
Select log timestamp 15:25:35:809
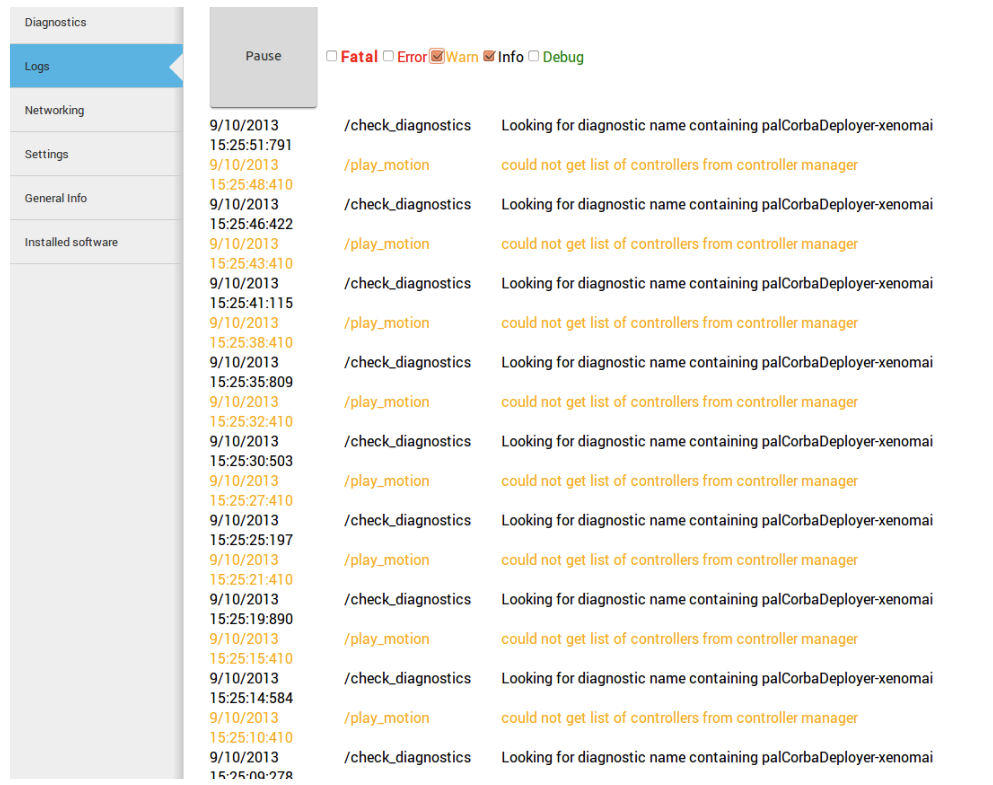[x=251, y=382]
